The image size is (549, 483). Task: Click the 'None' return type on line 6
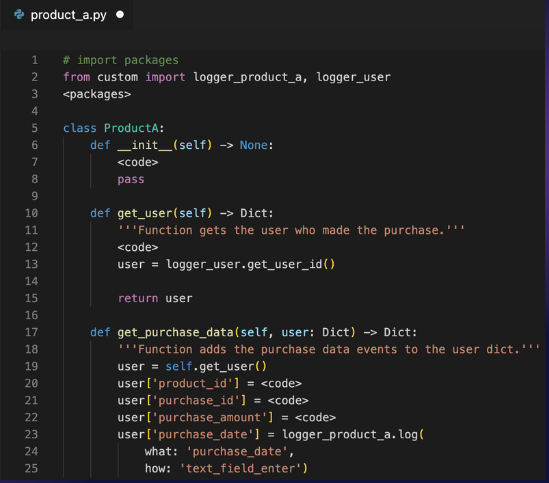253,145
